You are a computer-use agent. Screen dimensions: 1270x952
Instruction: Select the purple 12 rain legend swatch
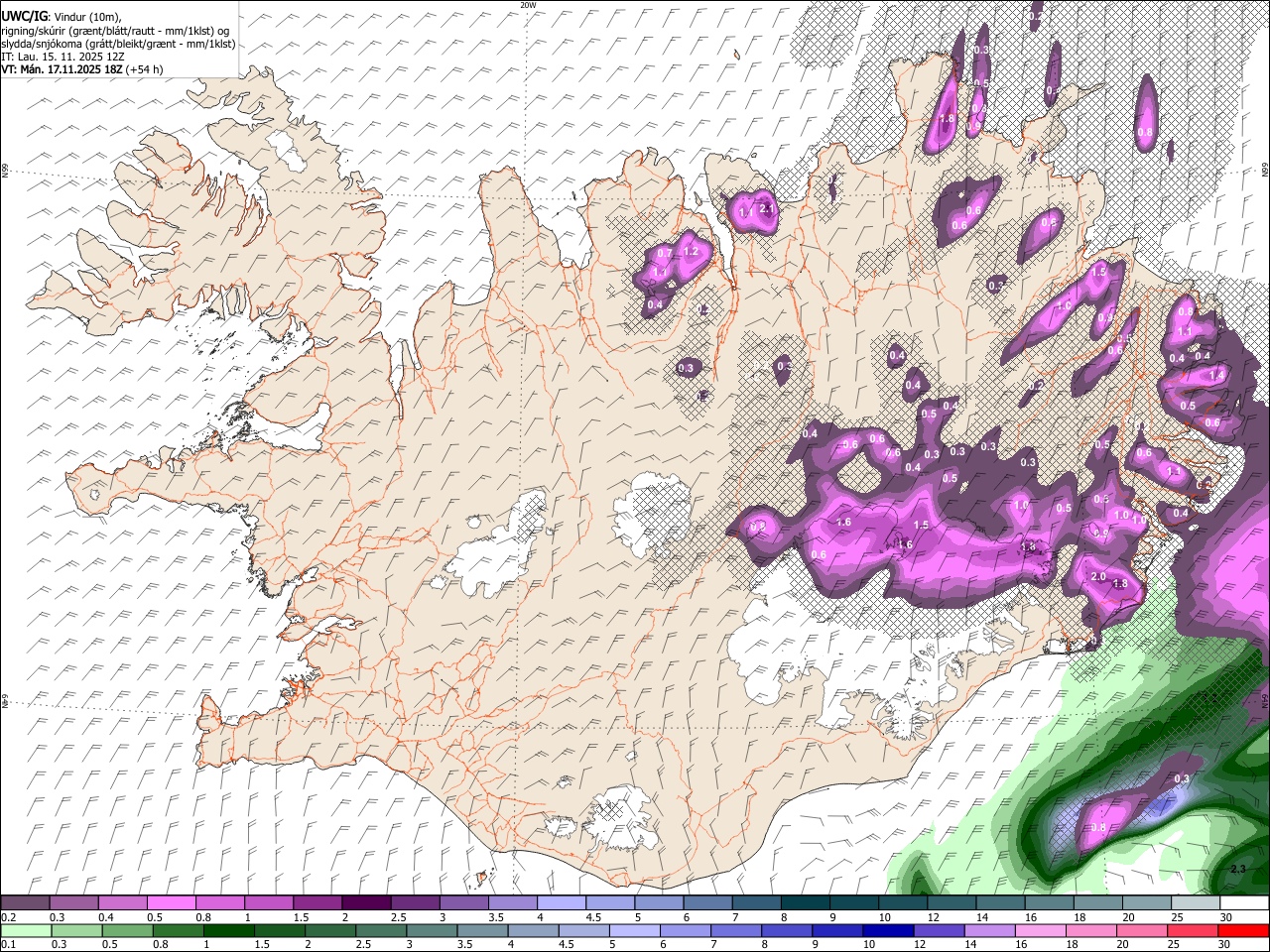(x=939, y=930)
